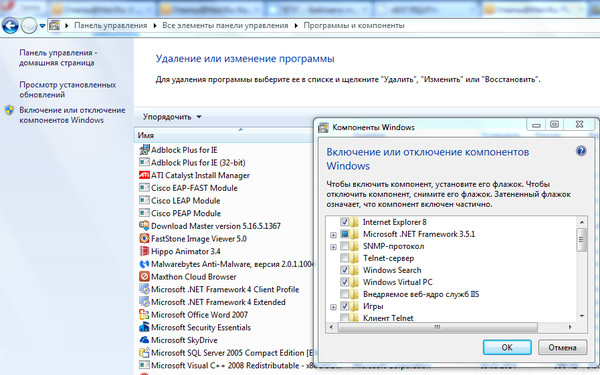Open Просмотр установленных обновлений link
Image resolution: width=600 pixels, height=375 pixels.
pyautogui.click(x=68, y=90)
